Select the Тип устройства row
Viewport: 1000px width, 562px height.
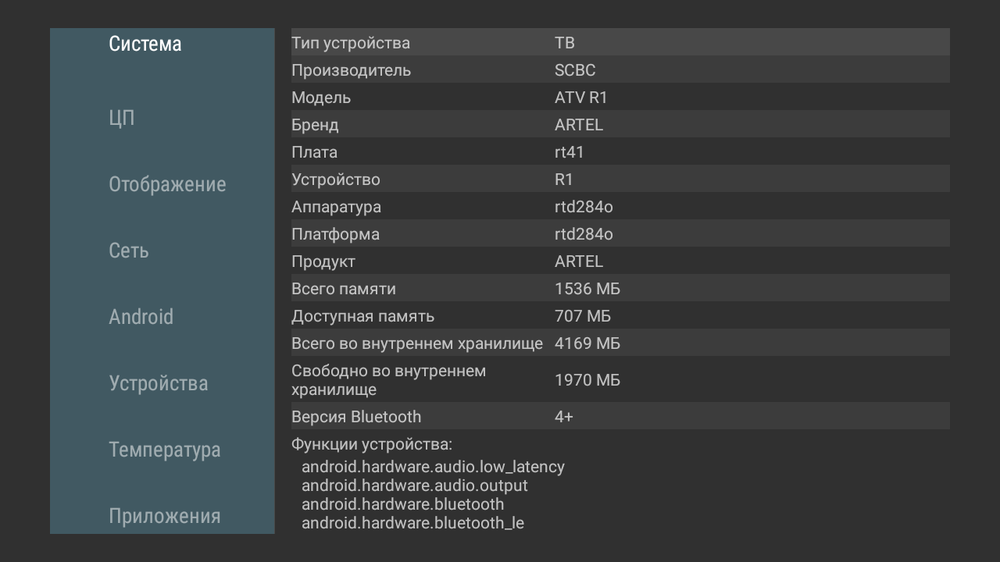[620, 43]
